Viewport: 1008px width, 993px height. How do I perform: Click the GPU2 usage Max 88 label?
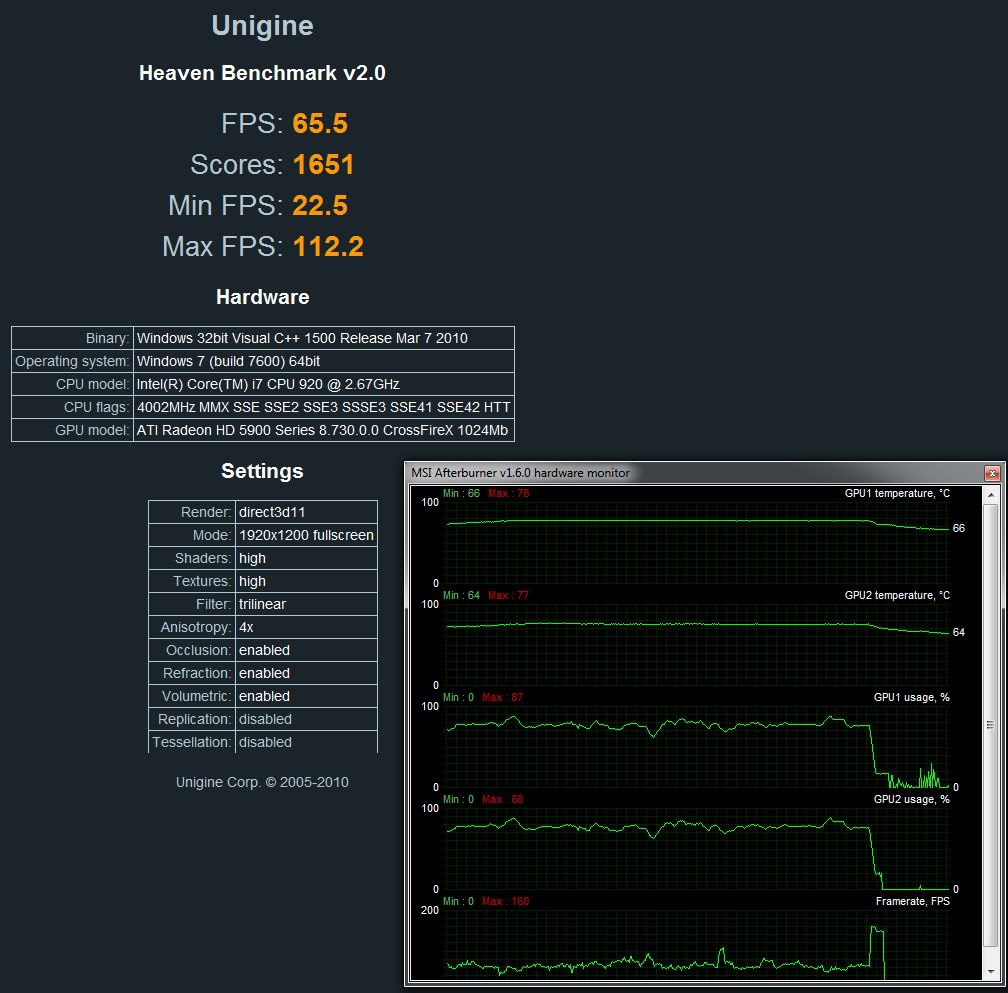503,800
